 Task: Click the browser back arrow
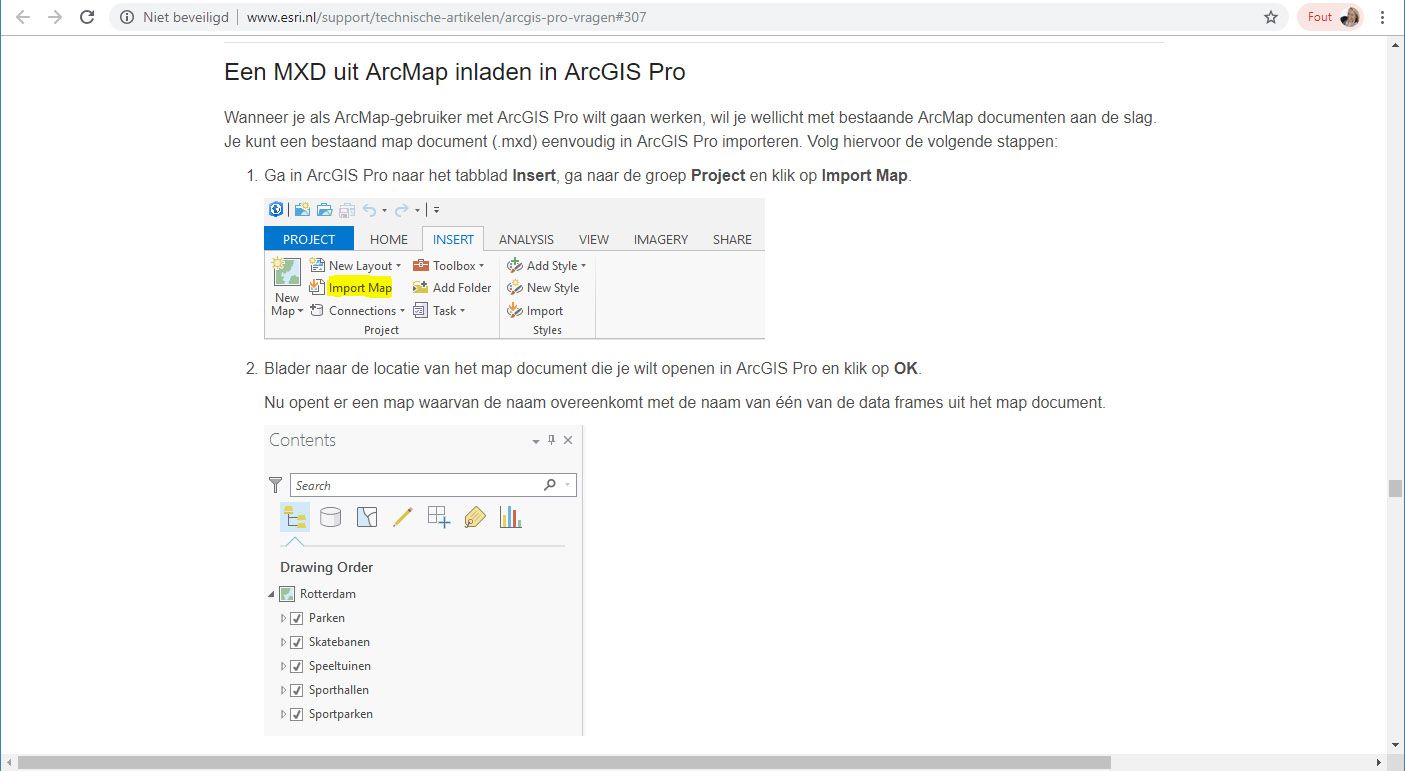[x=23, y=17]
